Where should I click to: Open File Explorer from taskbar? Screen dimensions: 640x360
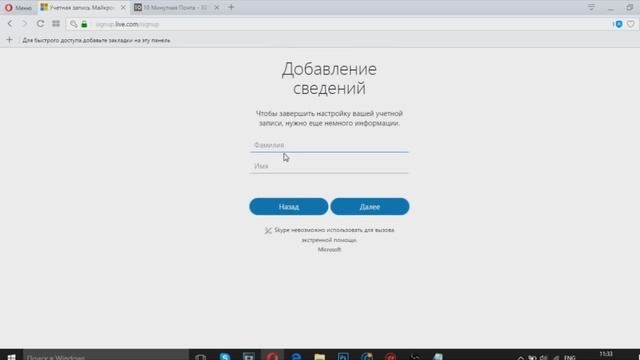pyautogui.click(x=320, y=356)
